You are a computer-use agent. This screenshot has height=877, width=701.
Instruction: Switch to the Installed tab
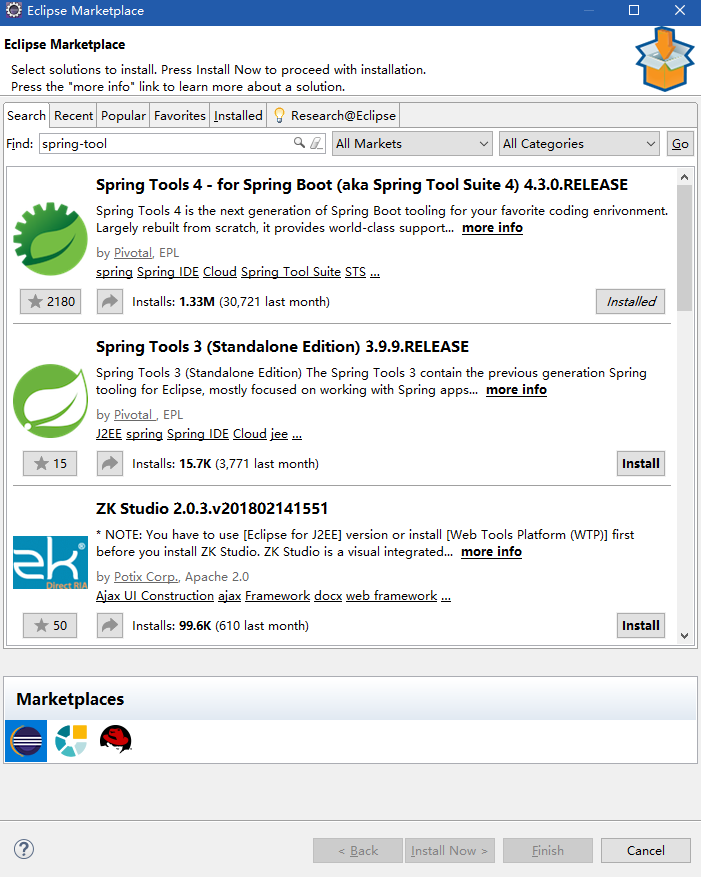pos(238,115)
